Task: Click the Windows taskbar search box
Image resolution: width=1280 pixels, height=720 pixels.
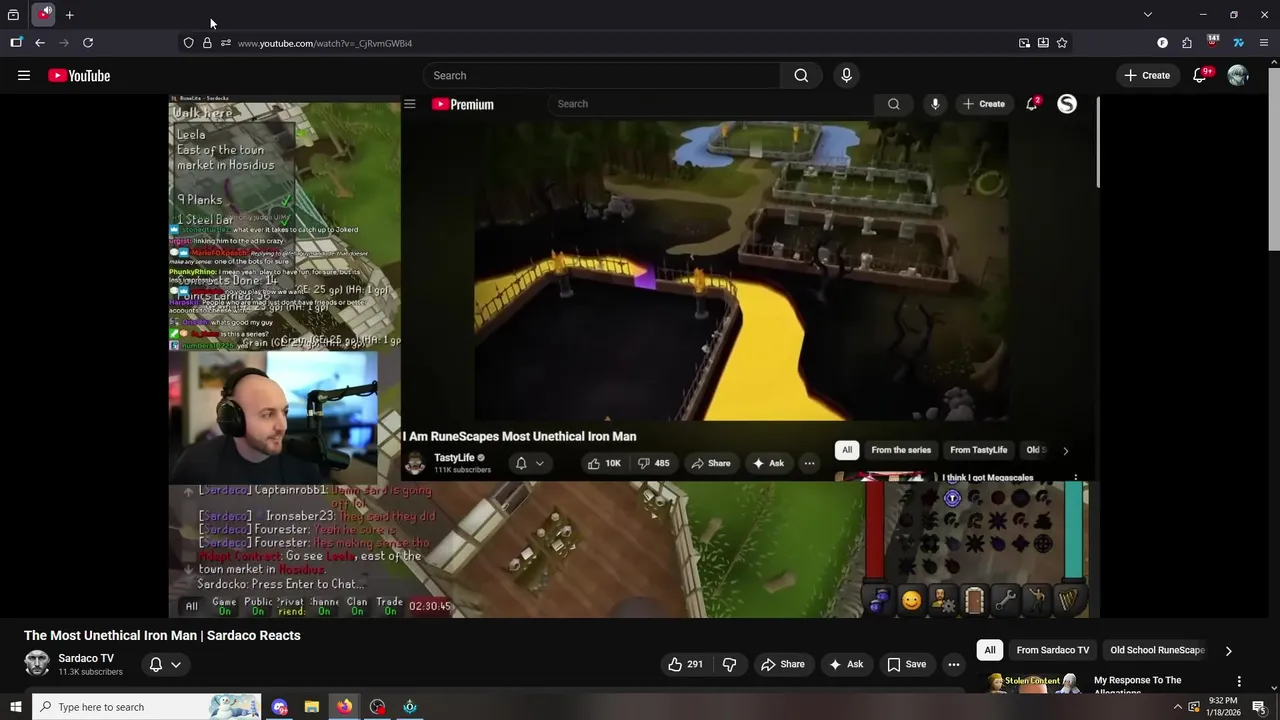Action: [146, 707]
